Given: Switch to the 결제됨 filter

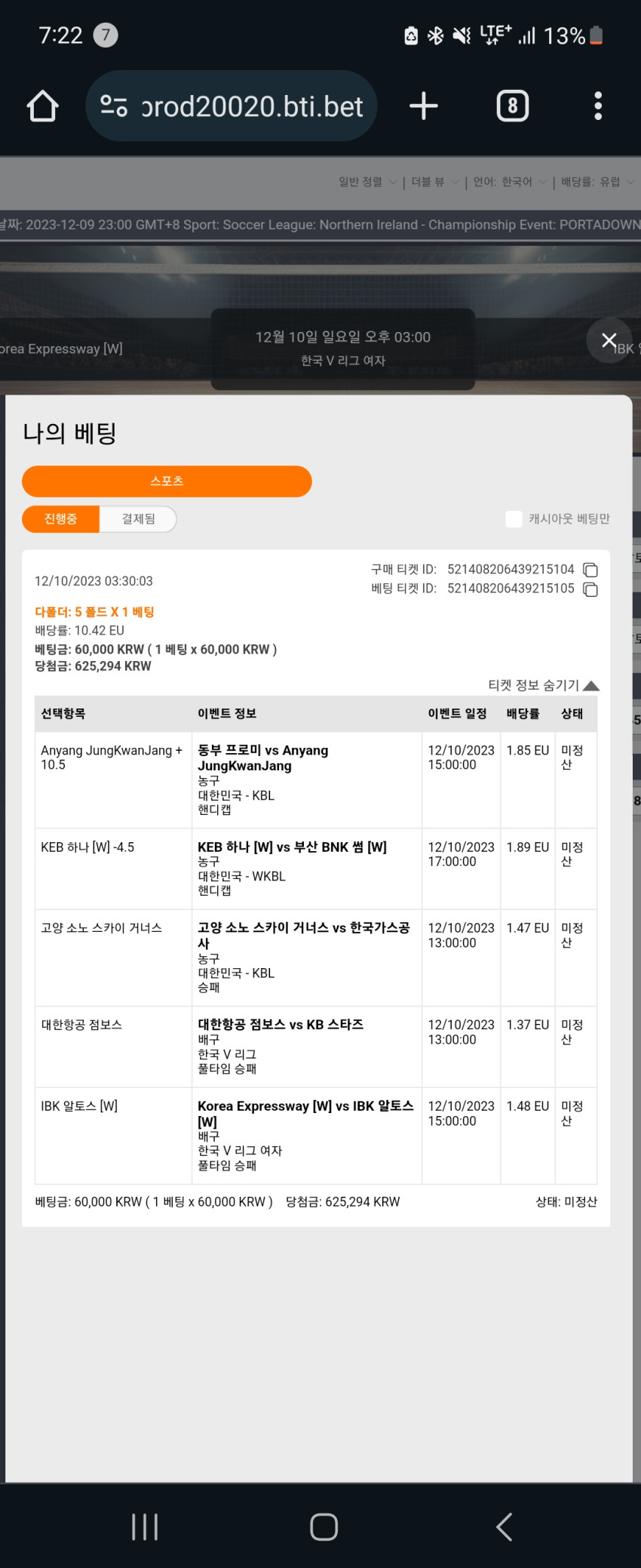Looking at the screenshot, I should pyautogui.click(x=138, y=519).
